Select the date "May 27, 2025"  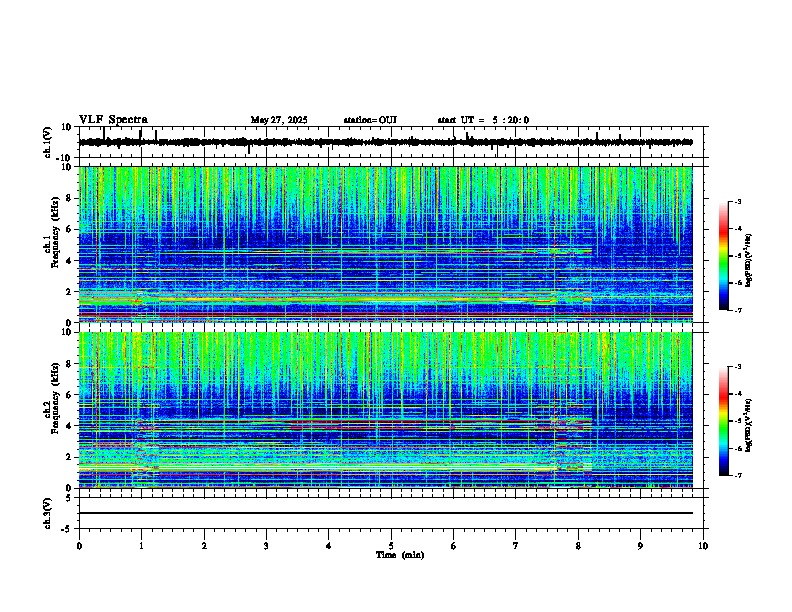(x=279, y=120)
